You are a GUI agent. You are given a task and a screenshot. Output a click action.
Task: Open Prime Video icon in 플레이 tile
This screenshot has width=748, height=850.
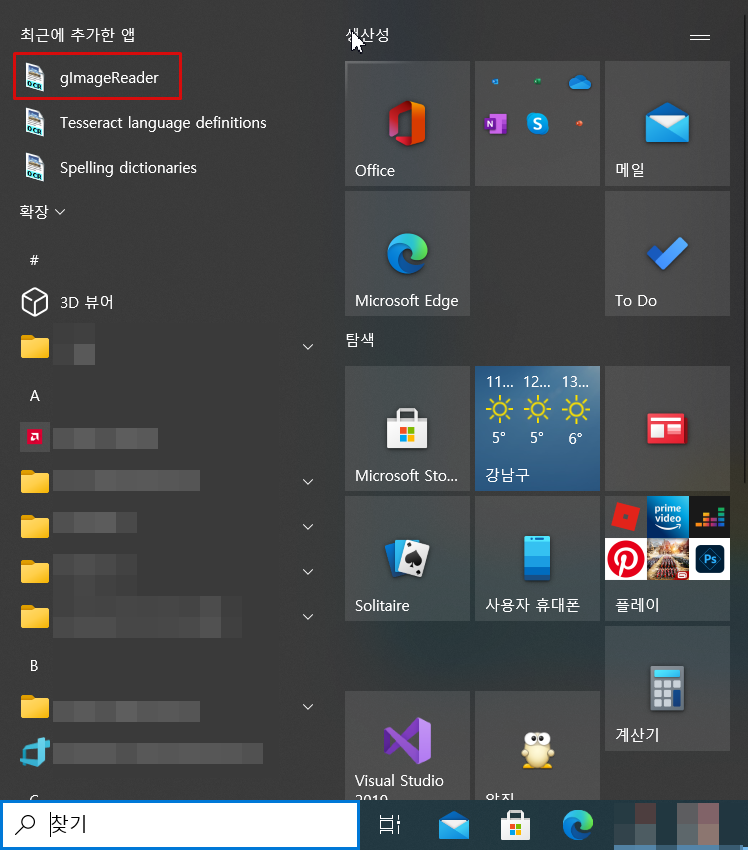(668, 517)
